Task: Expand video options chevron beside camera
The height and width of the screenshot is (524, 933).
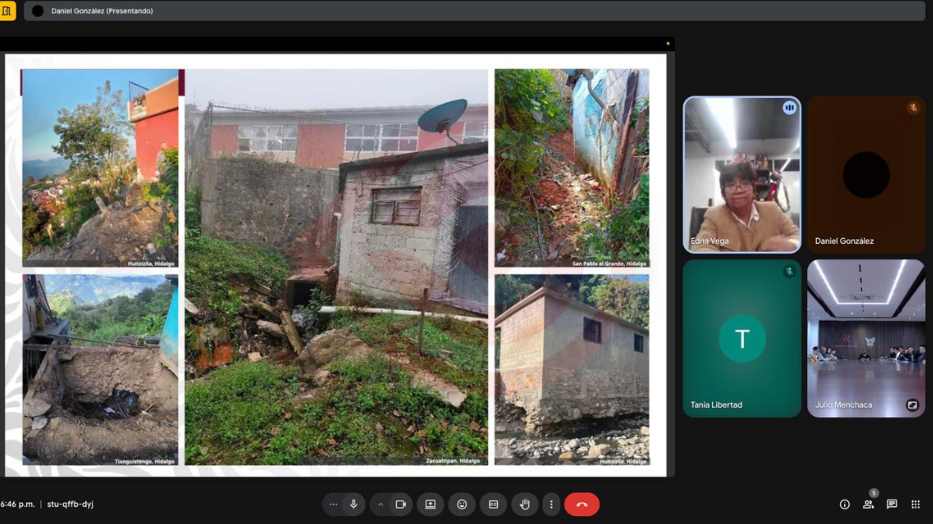Action: pos(380,505)
